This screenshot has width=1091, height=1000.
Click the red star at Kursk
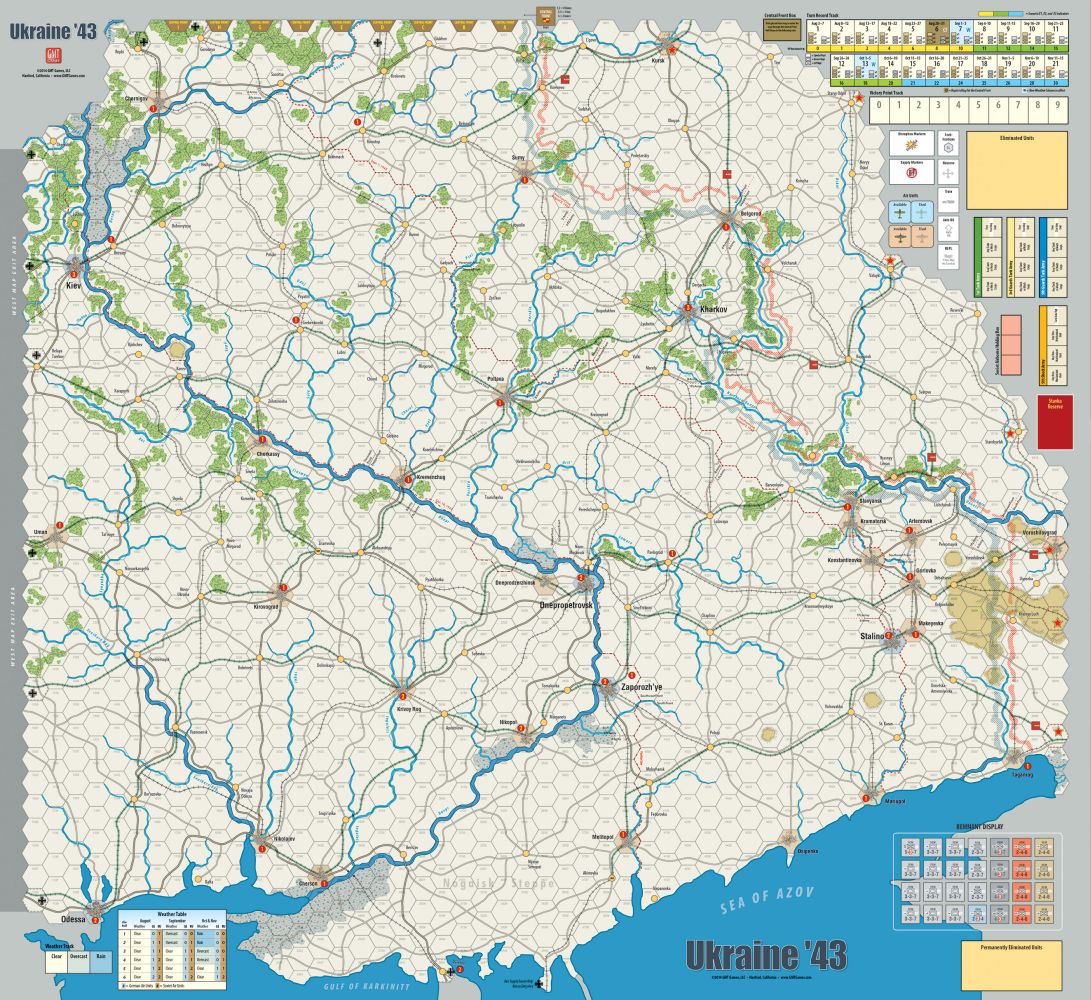(x=672, y=50)
